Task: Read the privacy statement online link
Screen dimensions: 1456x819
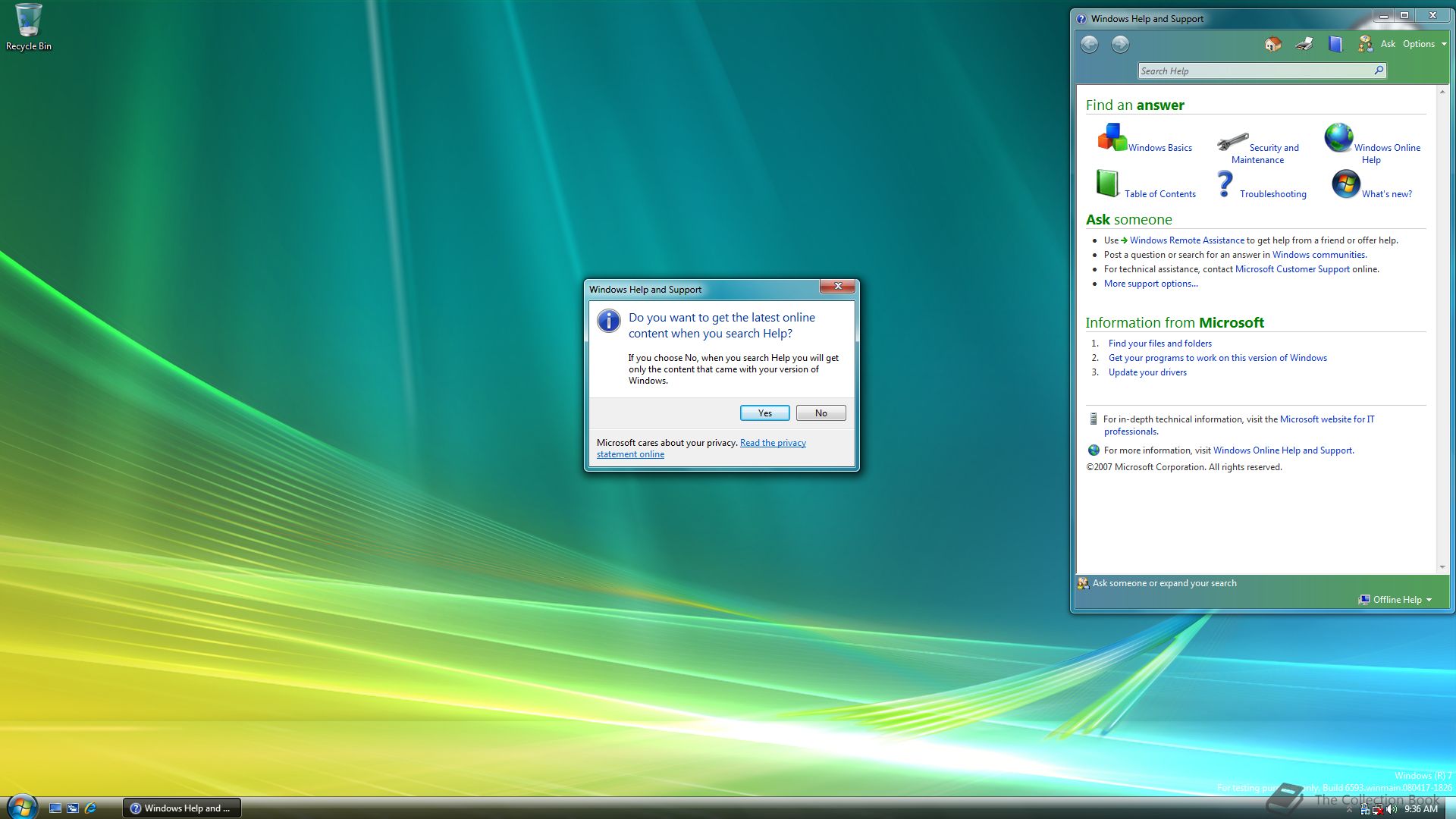Action: point(701,449)
